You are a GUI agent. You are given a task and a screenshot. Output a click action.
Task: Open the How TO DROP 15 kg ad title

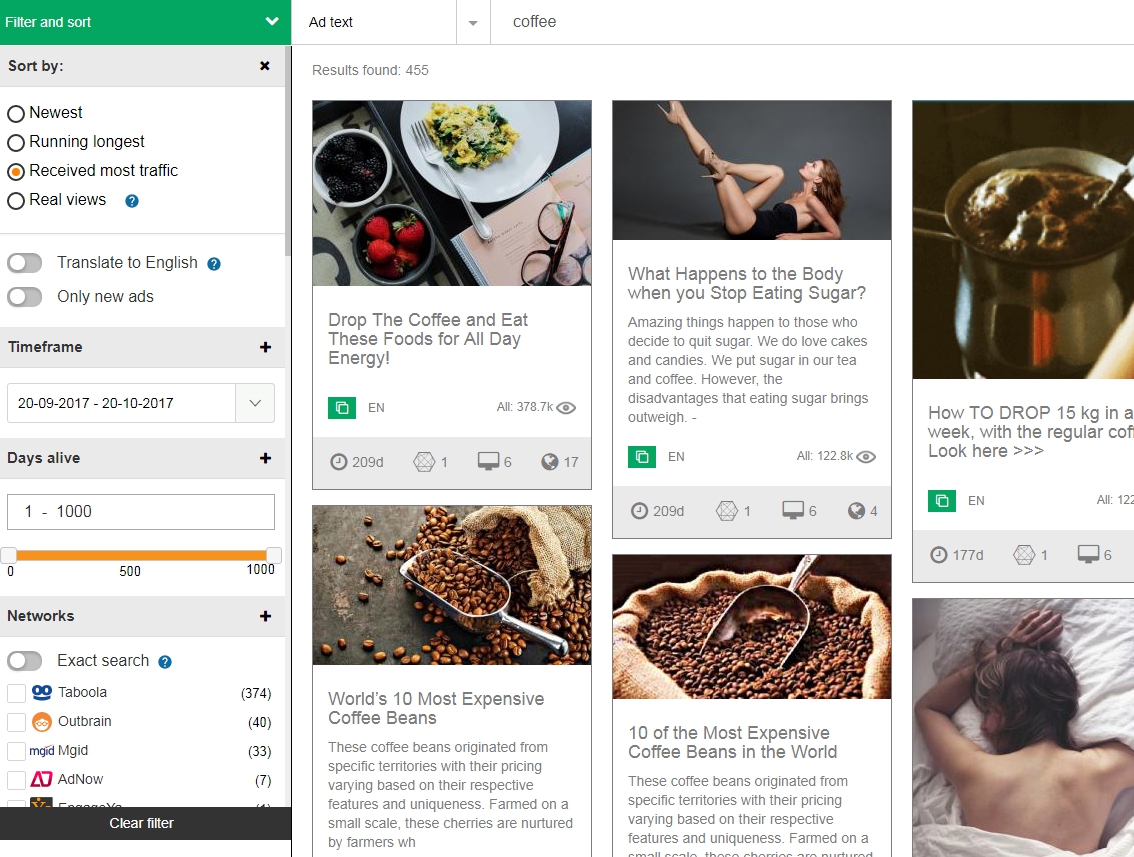pyautogui.click(x=1031, y=432)
